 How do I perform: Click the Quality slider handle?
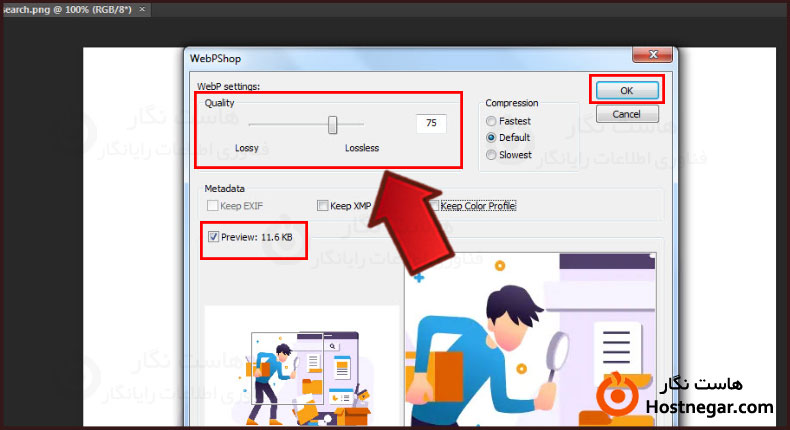[x=333, y=124]
